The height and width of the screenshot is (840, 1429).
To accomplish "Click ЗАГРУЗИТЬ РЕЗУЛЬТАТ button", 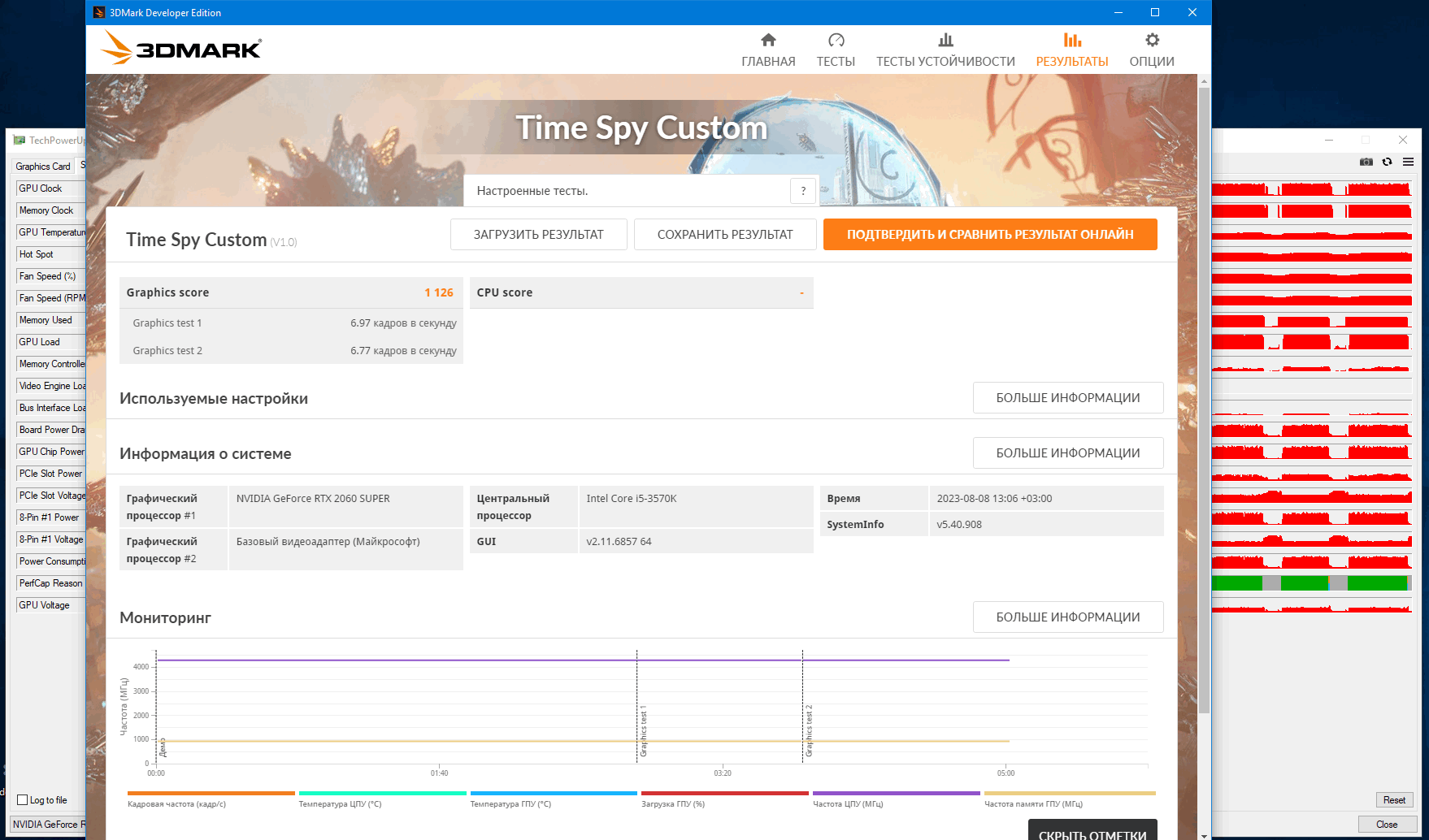I will pos(539,234).
